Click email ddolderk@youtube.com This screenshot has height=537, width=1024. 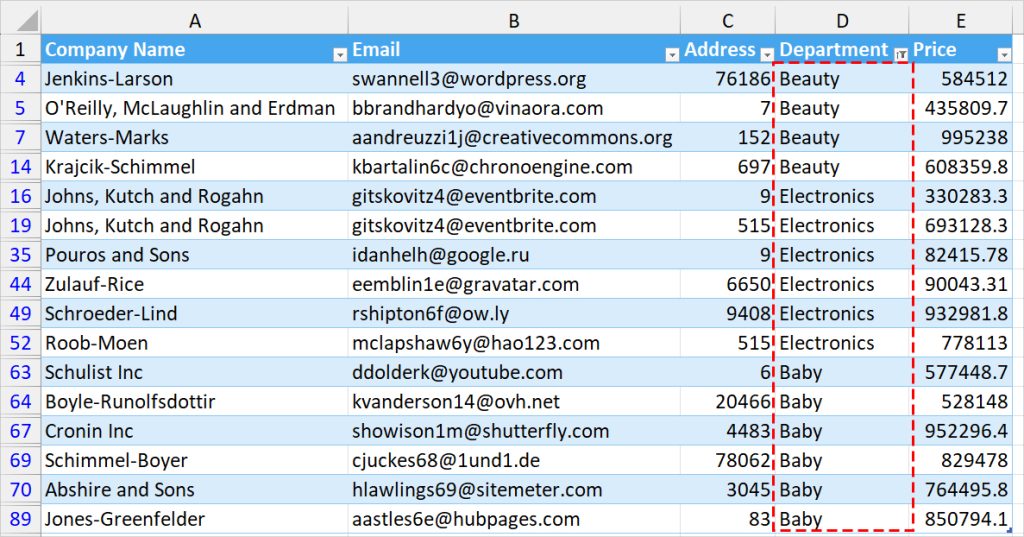pos(457,373)
